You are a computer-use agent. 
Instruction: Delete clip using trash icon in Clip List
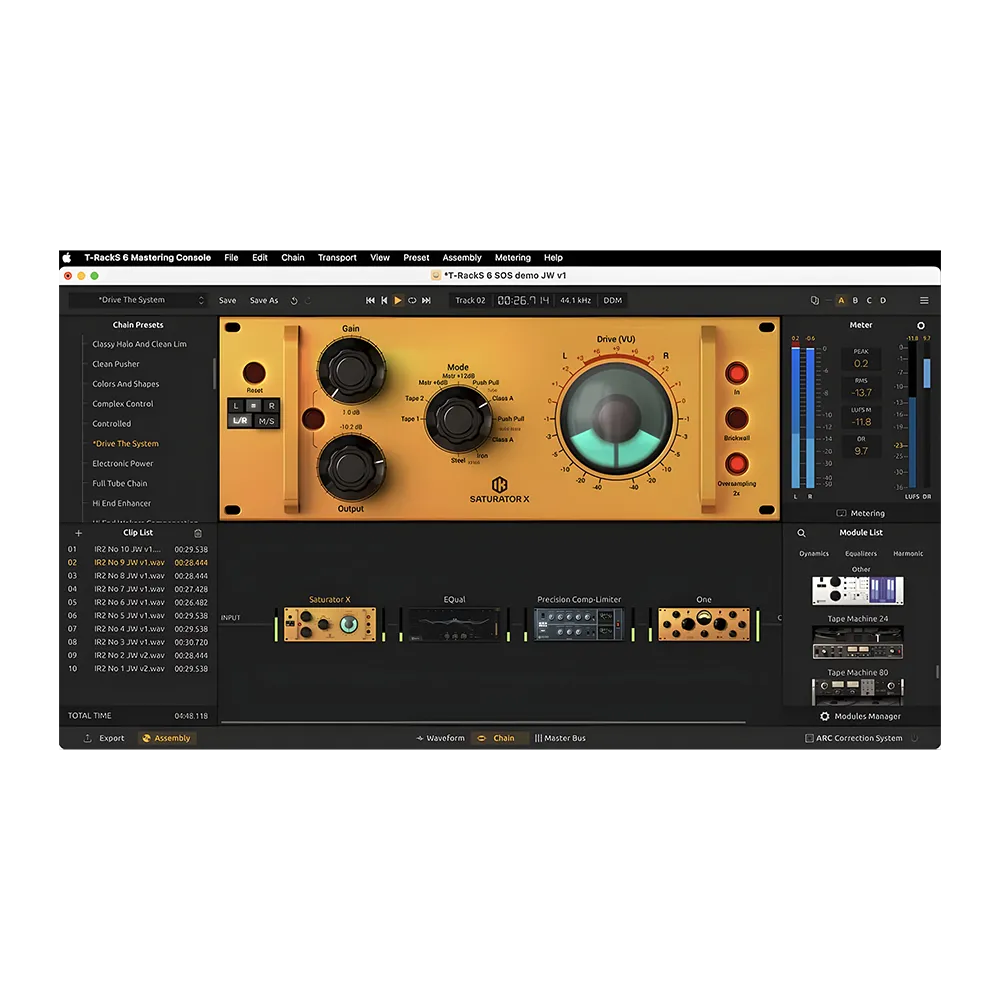pos(198,533)
